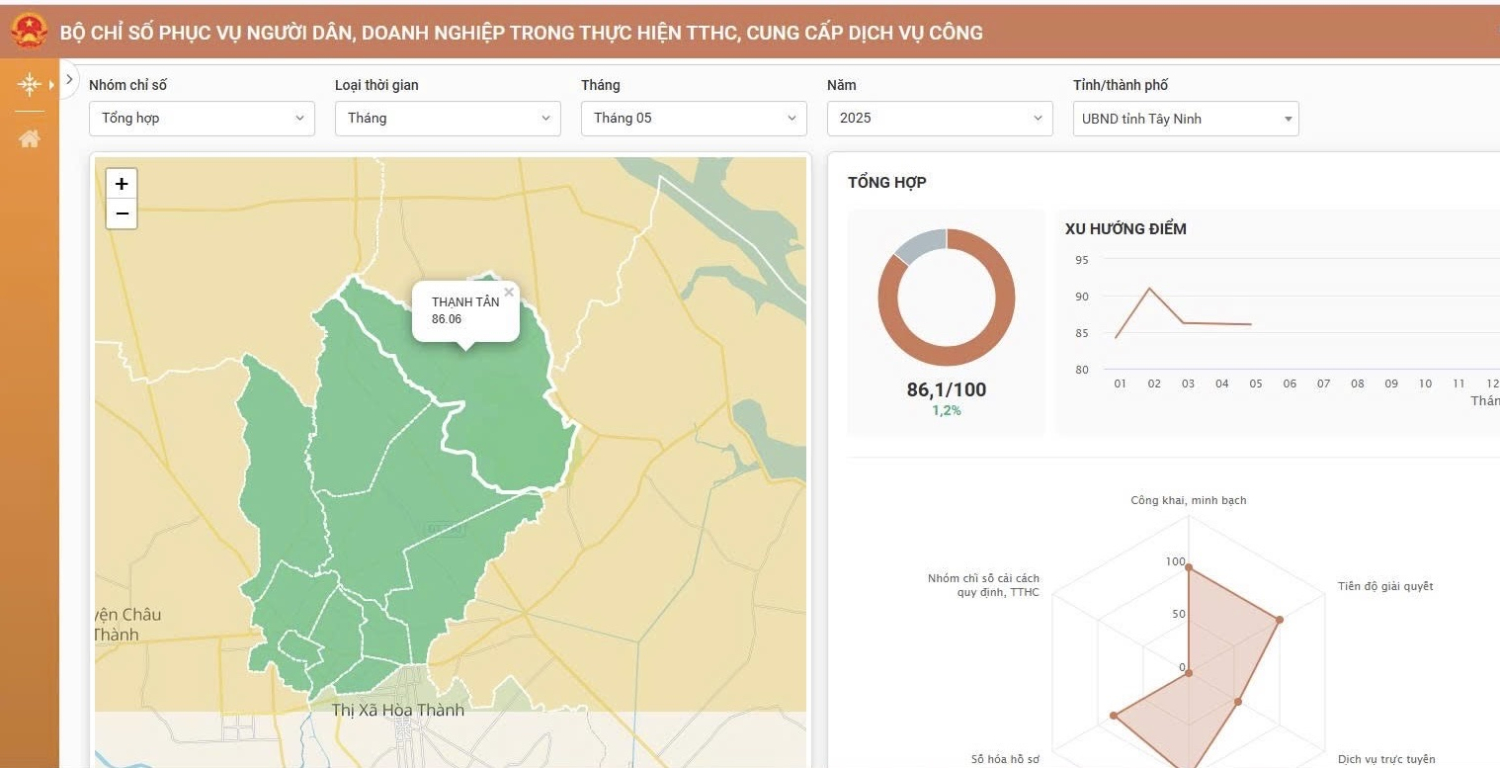Click the dashboard title in header bar
Image resolution: width=1500 pixels, height=768 pixels.
[521, 32]
